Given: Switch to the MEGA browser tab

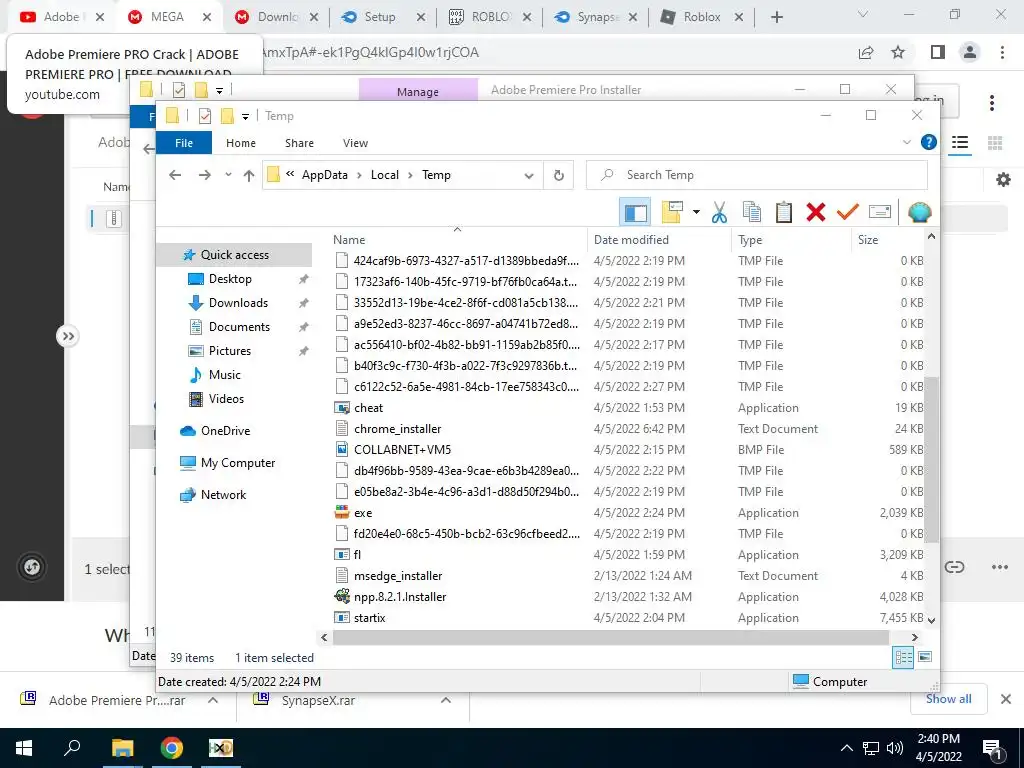Looking at the screenshot, I should click(168, 17).
